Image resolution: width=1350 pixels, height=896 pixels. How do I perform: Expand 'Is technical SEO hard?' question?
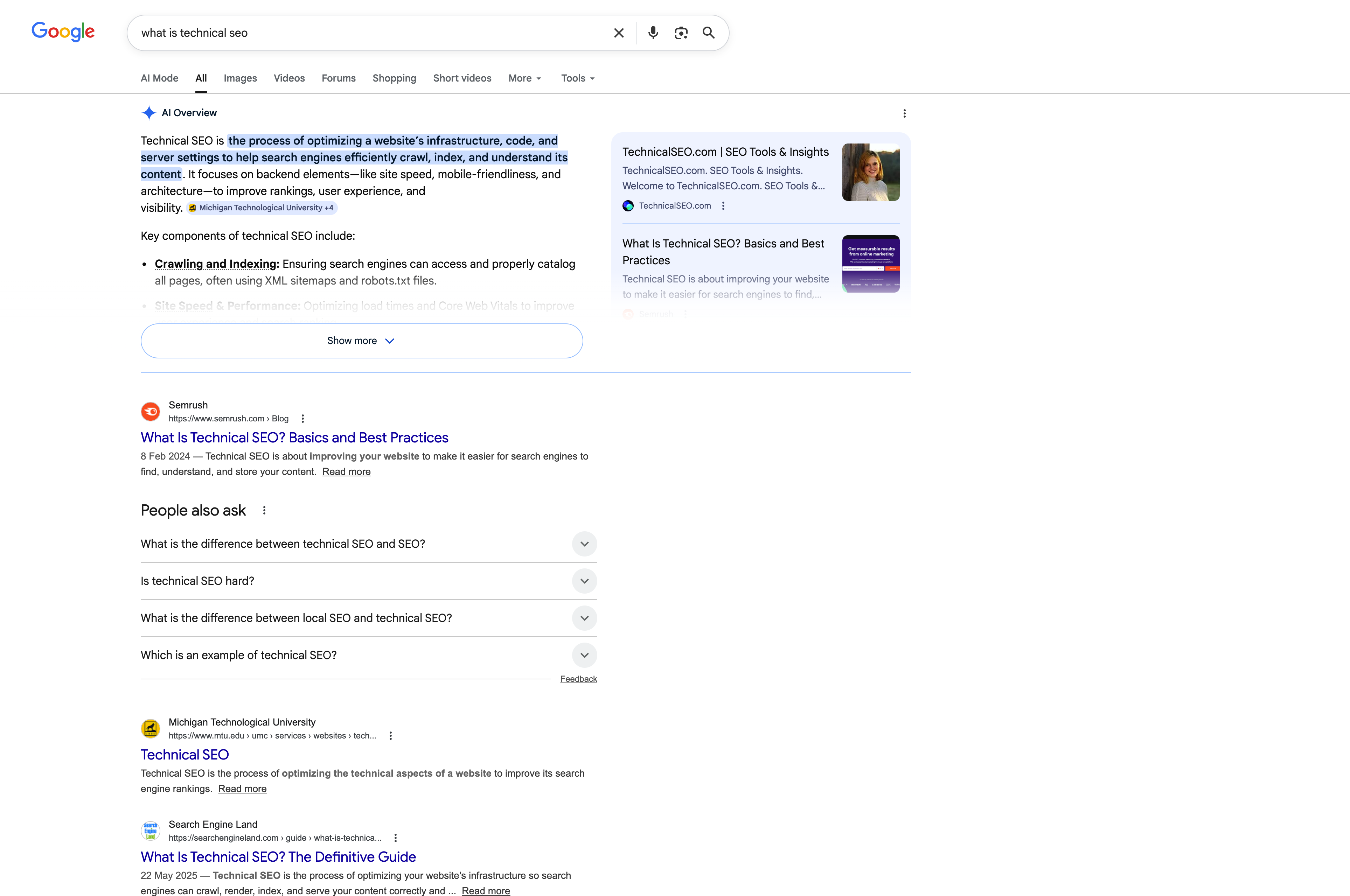tap(584, 581)
